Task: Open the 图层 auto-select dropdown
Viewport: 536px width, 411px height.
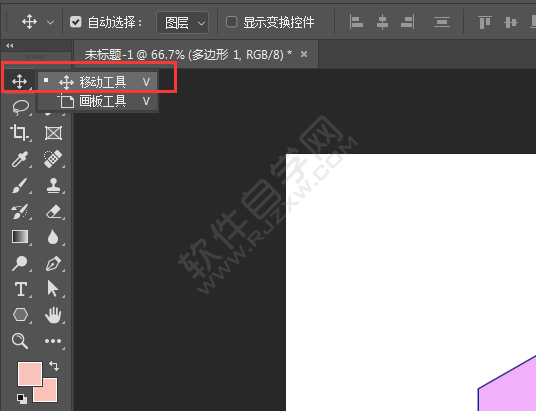Action: coord(183,23)
